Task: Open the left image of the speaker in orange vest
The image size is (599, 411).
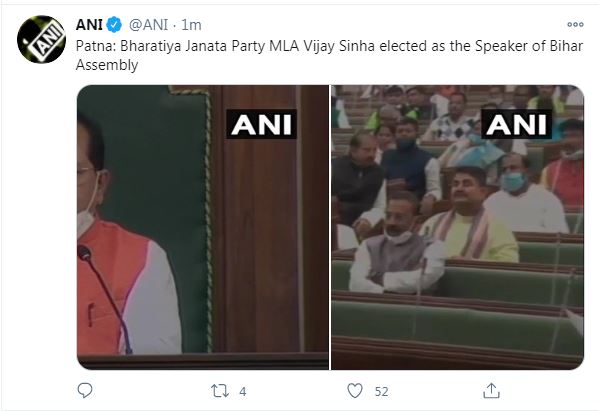Action: tap(202, 227)
